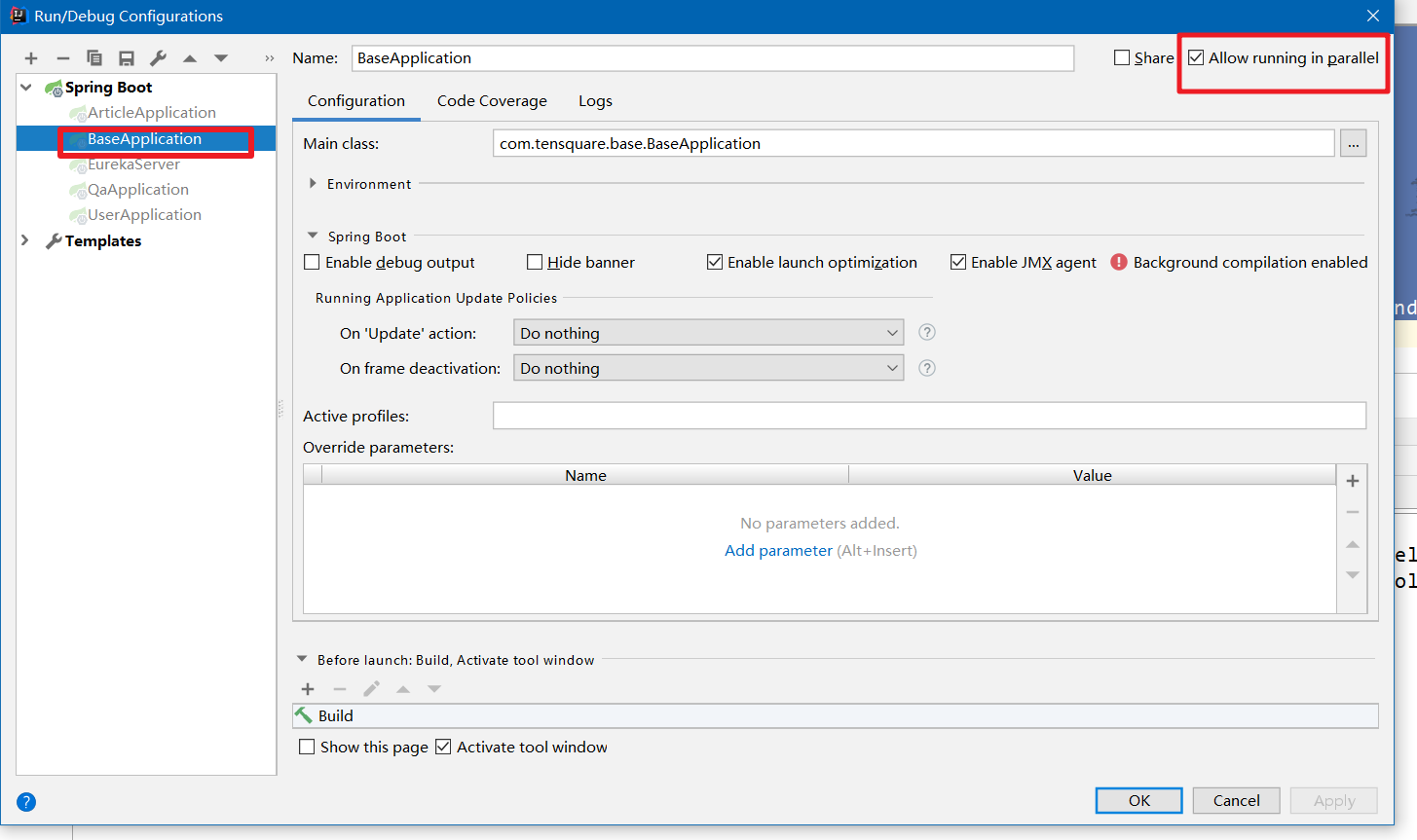Collapse the Spring Boot tree node
The width and height of the screenshot is (1417, 840).
coord(26,88)
